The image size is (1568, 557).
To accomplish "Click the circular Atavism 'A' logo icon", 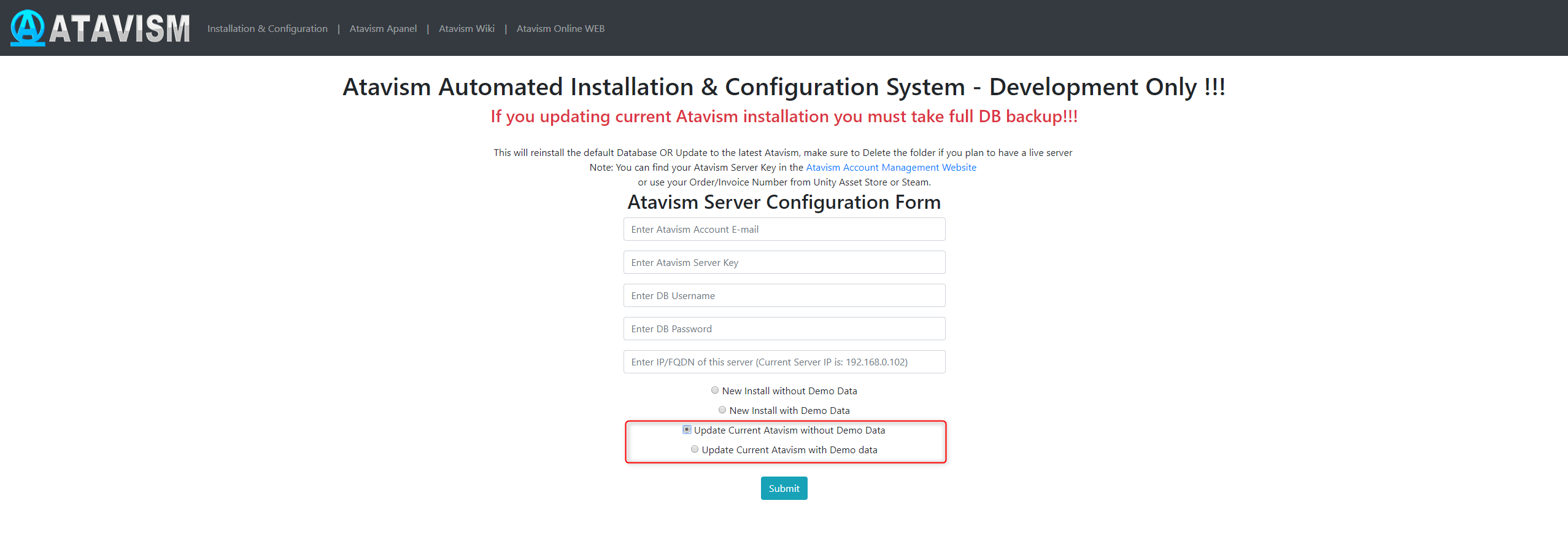I will (28, 28).
